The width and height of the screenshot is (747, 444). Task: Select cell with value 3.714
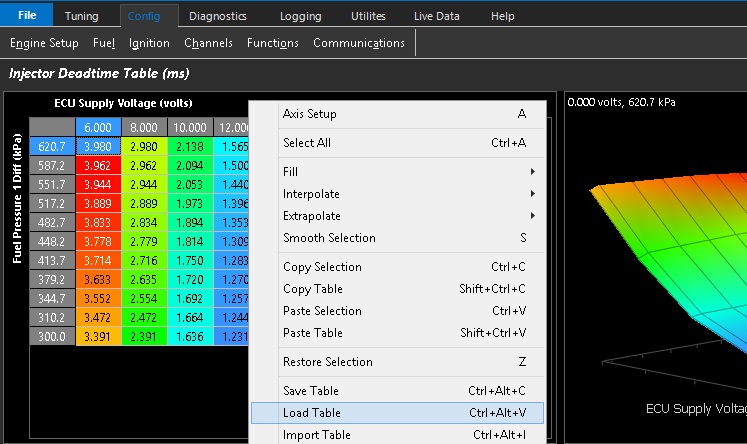click(x=98, y=261)
